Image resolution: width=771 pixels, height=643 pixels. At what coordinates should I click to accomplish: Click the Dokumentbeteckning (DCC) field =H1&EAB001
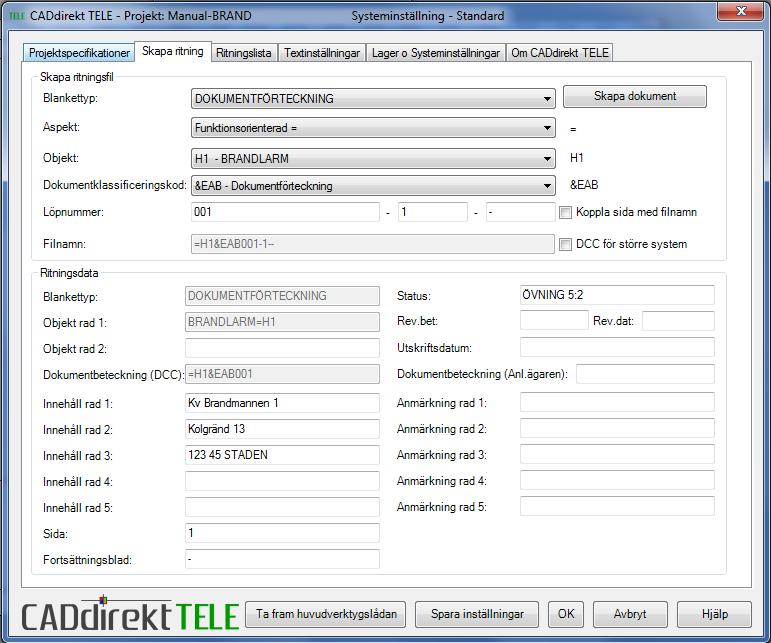point(282,374)
